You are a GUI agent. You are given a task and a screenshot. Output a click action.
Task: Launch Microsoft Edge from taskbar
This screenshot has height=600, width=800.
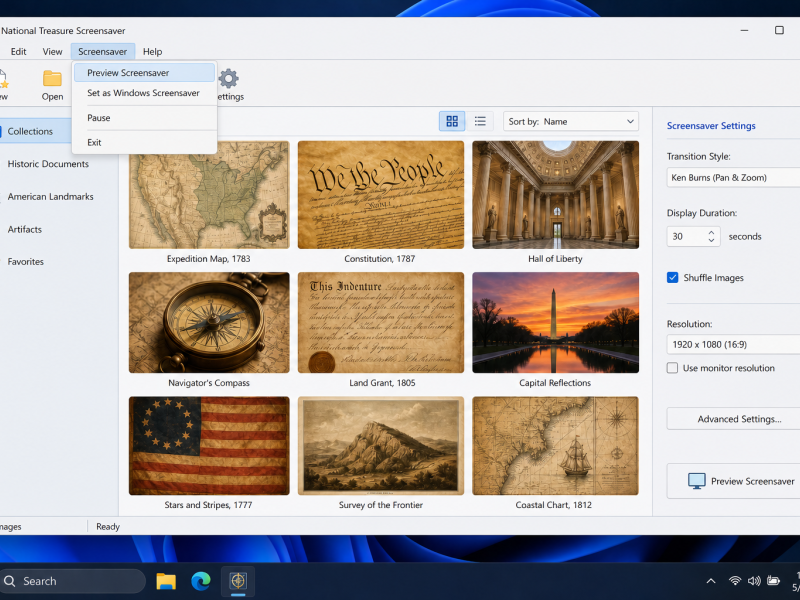tap(201, 581)
